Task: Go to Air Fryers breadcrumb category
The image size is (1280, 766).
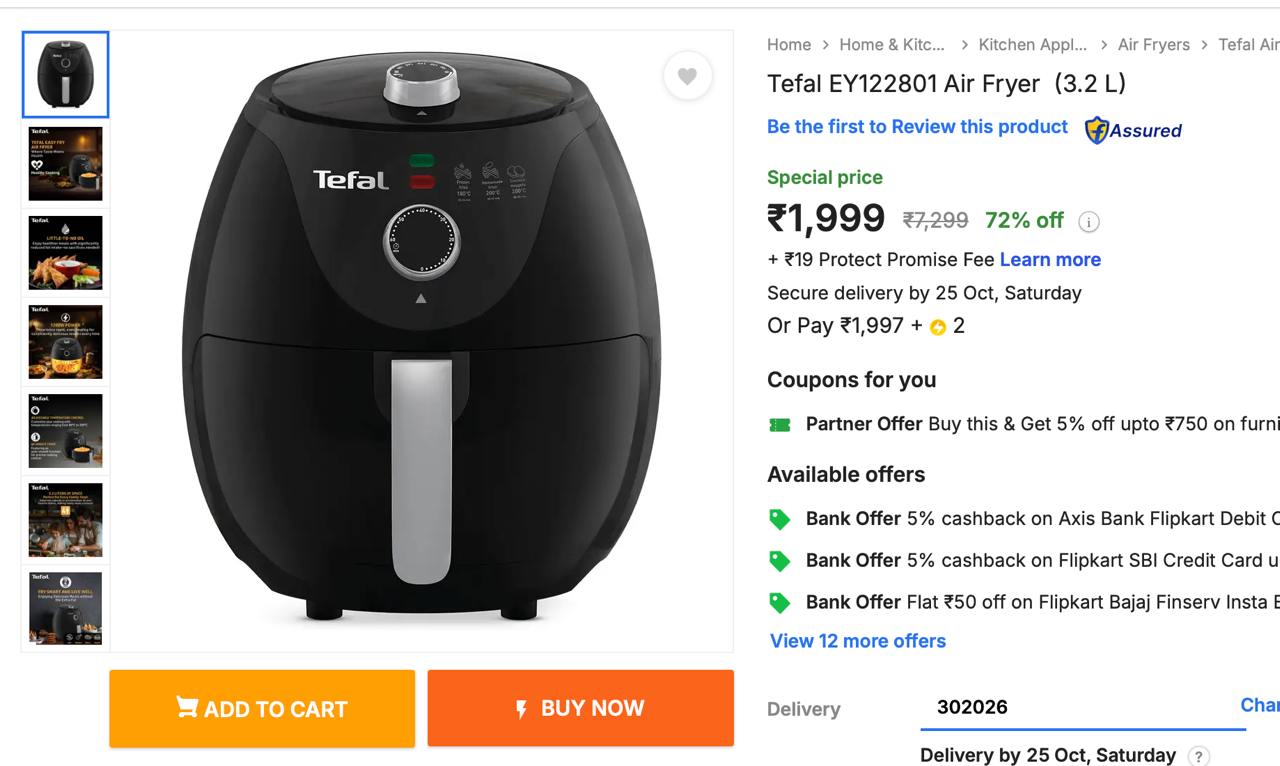Action: 1153,45
